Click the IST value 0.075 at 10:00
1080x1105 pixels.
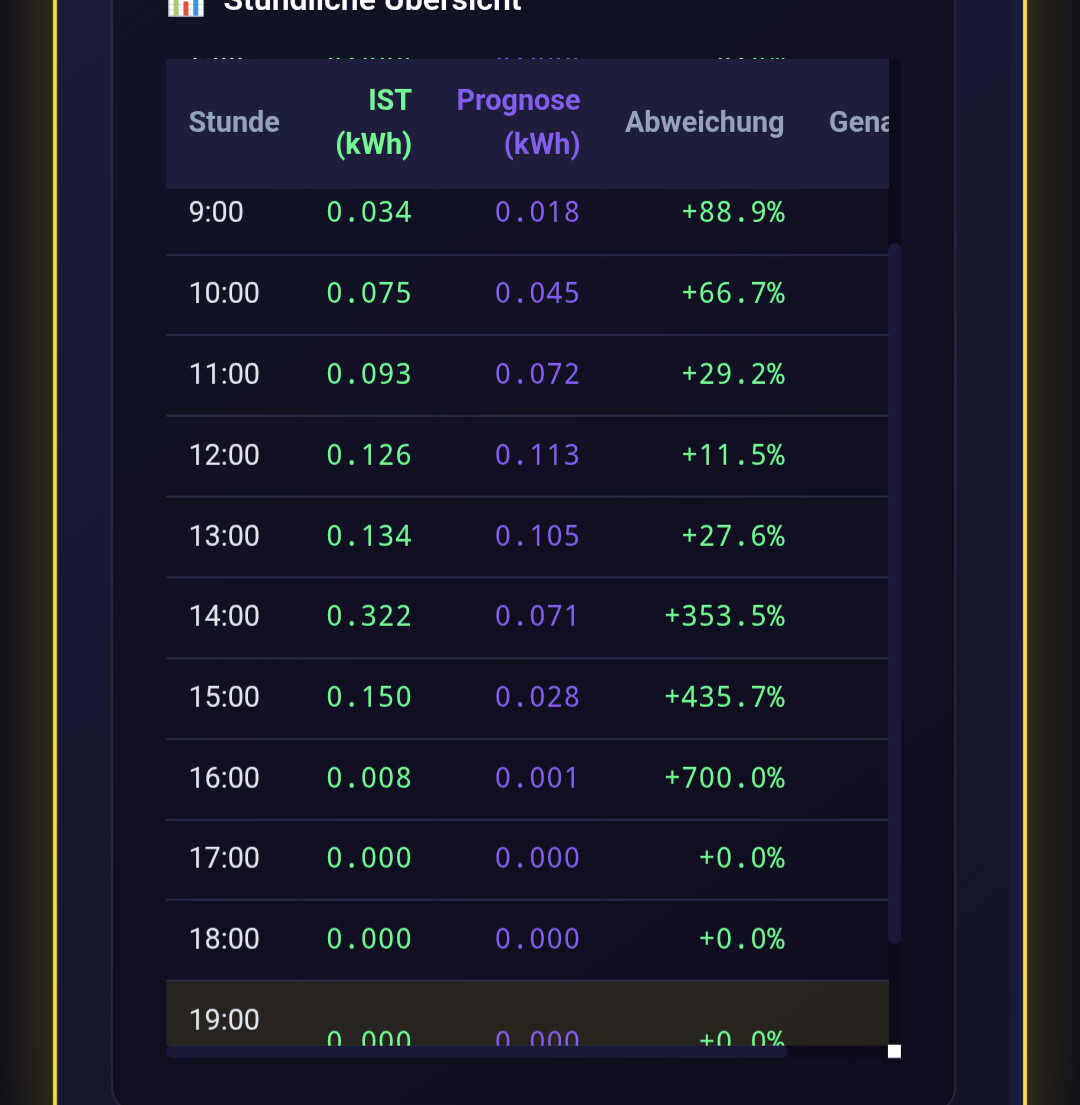pos(369,293)
